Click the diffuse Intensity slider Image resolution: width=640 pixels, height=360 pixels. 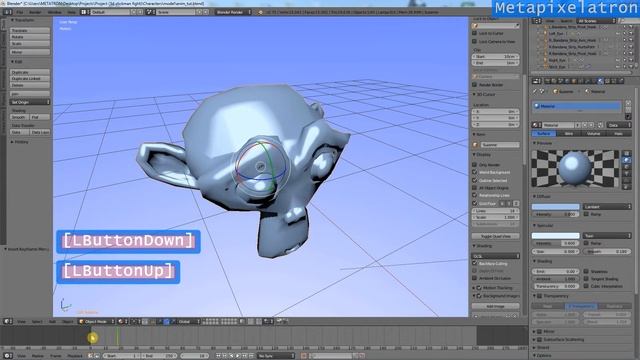pyautogui.click(x=556, y=214)
